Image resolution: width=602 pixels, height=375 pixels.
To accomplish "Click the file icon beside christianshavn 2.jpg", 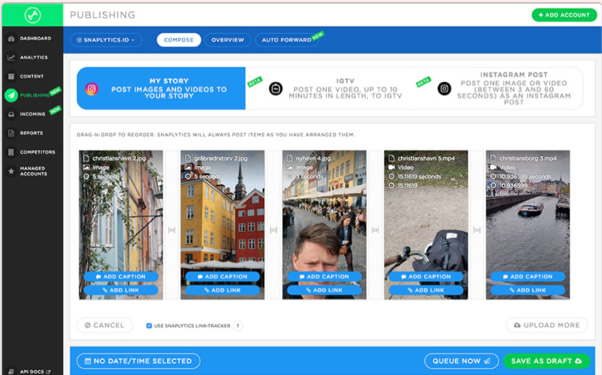I will [86, 158].
